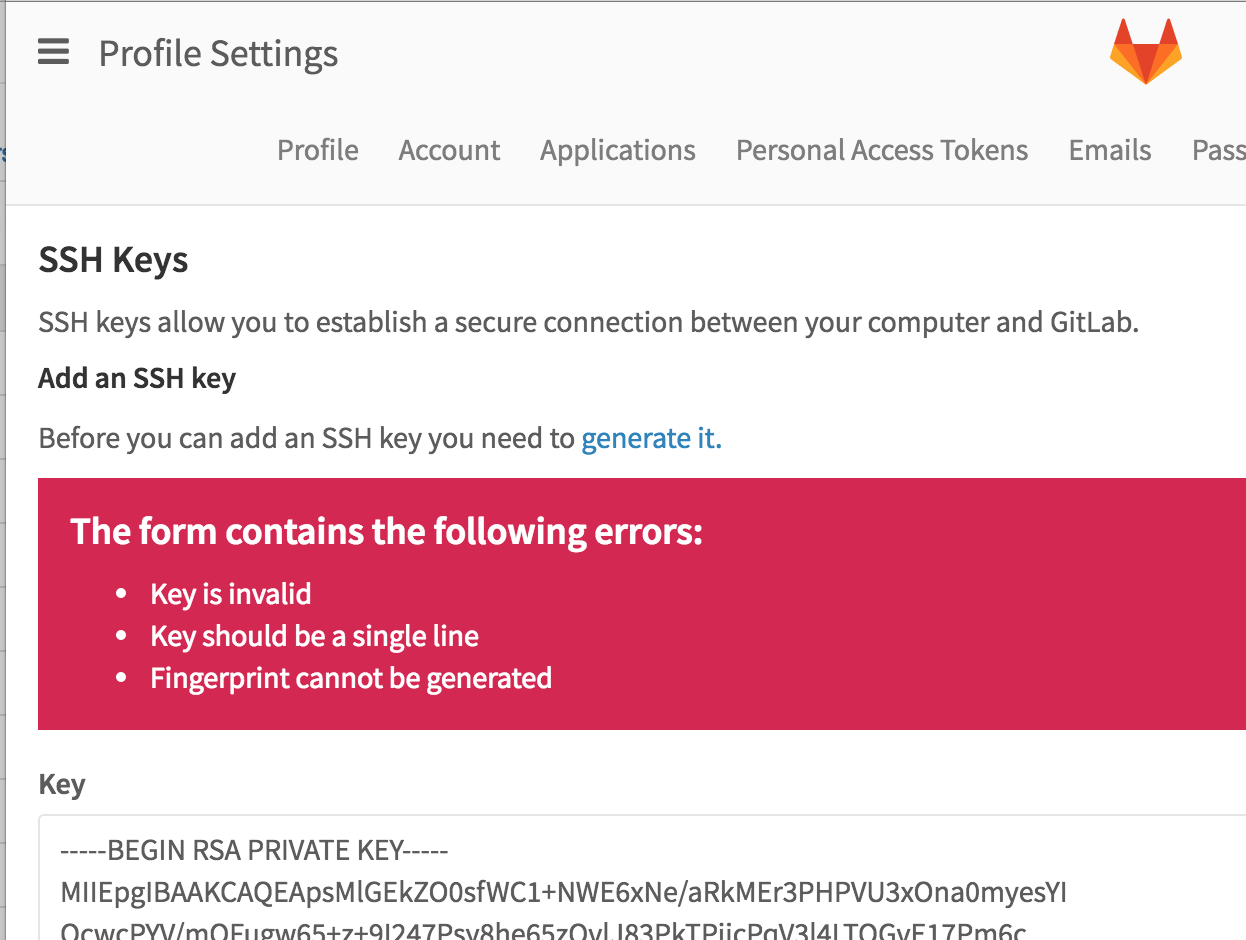The height and width of the screenshot is (940, 1246).
Task: Click the GitLab fox logo
Action: (x=1145, y=51)
